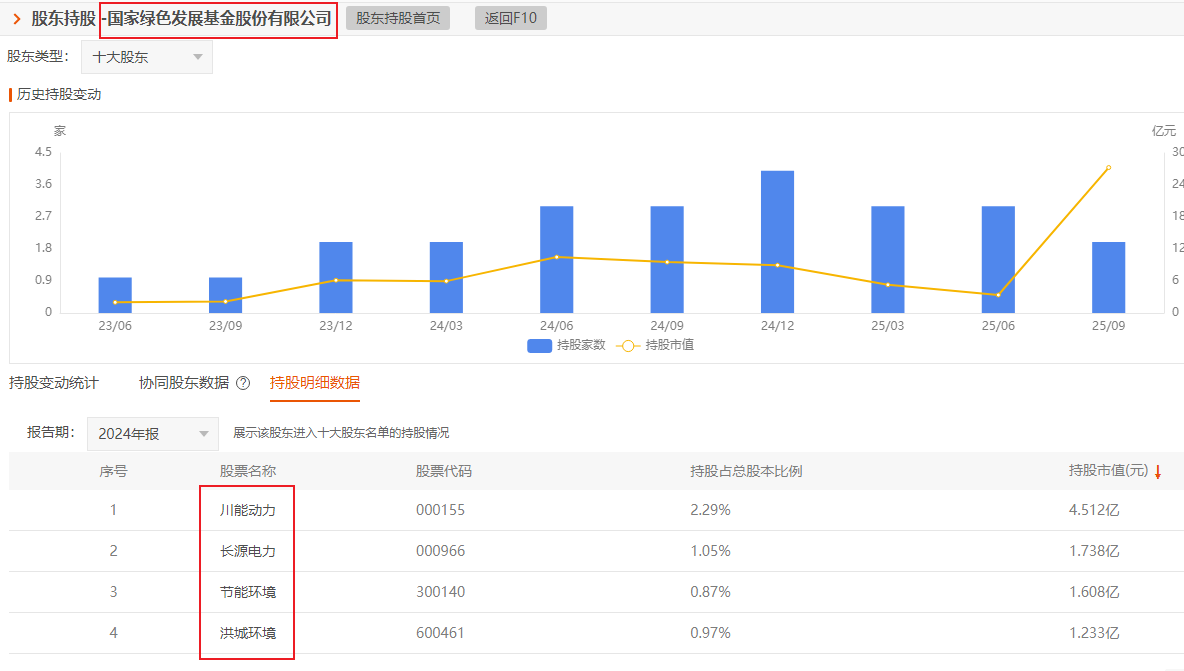The width and height of the screenshot is (1184, 671).
Task: Click the 24/06 bar in the chart
Action: 557,260
